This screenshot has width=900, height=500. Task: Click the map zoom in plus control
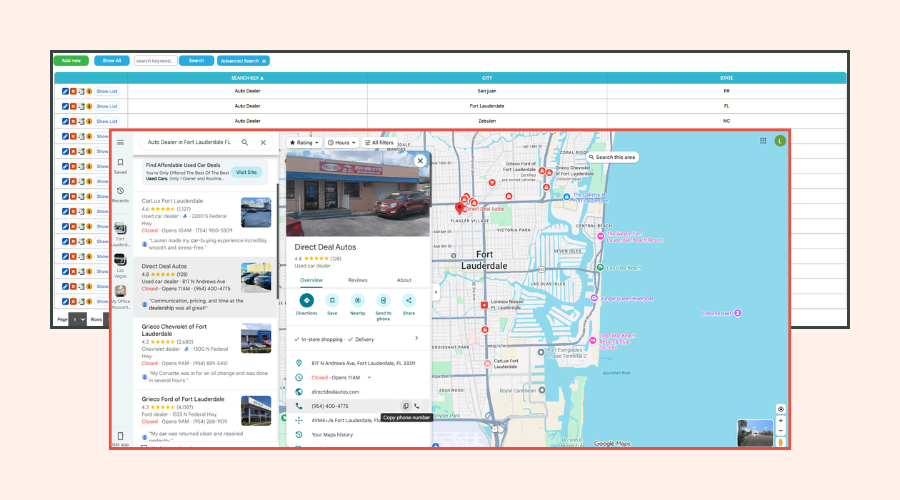(781, 421)
